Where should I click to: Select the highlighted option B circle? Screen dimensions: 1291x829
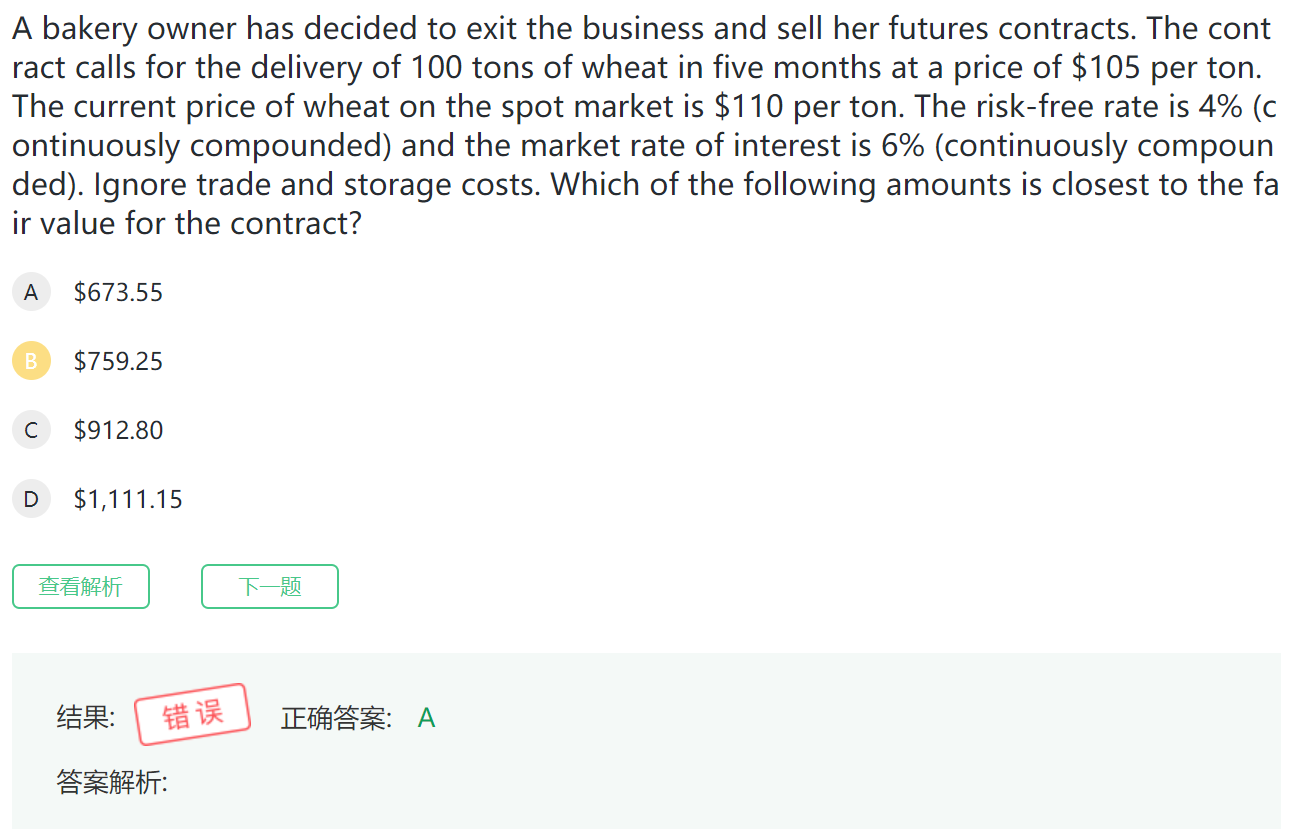[31, 361]
